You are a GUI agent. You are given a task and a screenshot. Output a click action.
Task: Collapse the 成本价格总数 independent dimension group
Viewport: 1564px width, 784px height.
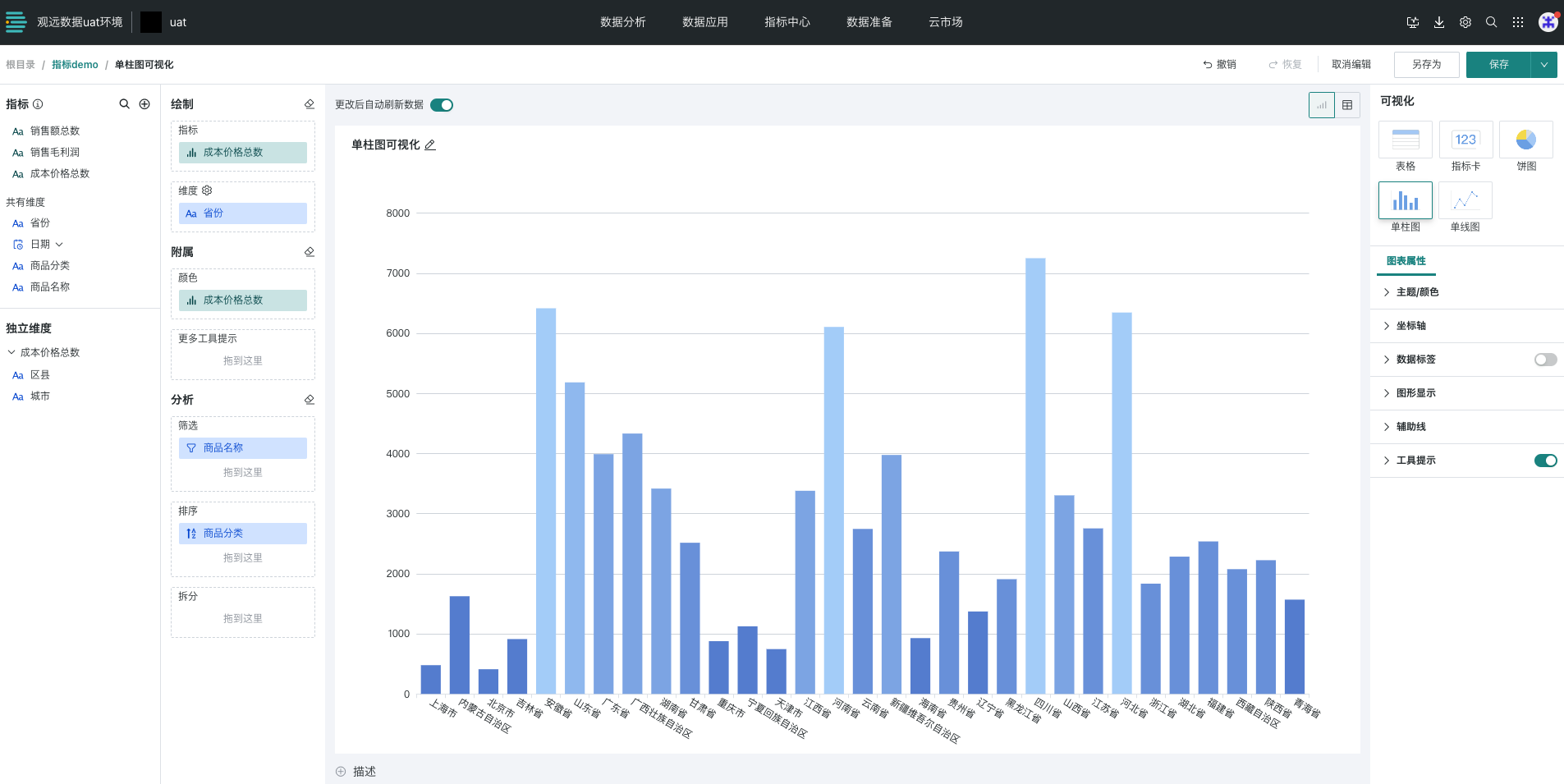[11, 353]
